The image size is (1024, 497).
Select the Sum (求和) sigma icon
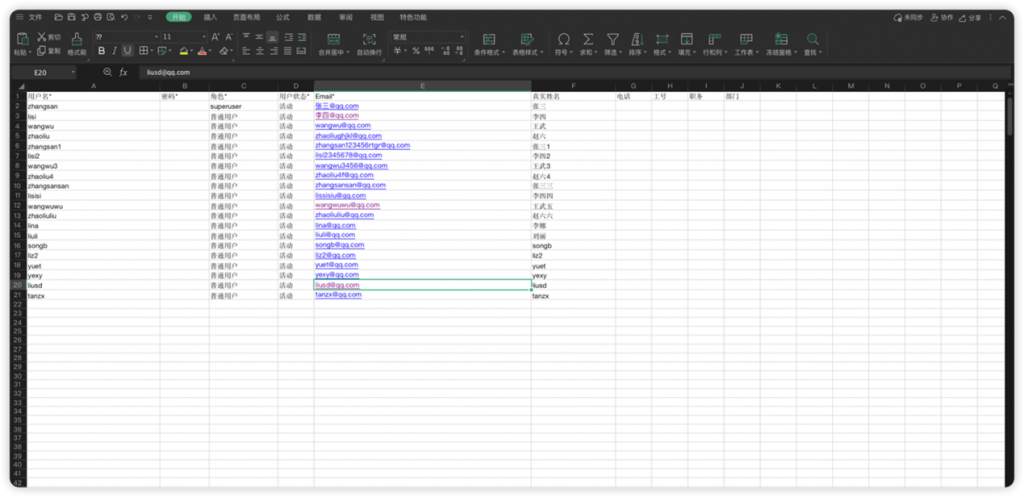[x=588, y=39]
